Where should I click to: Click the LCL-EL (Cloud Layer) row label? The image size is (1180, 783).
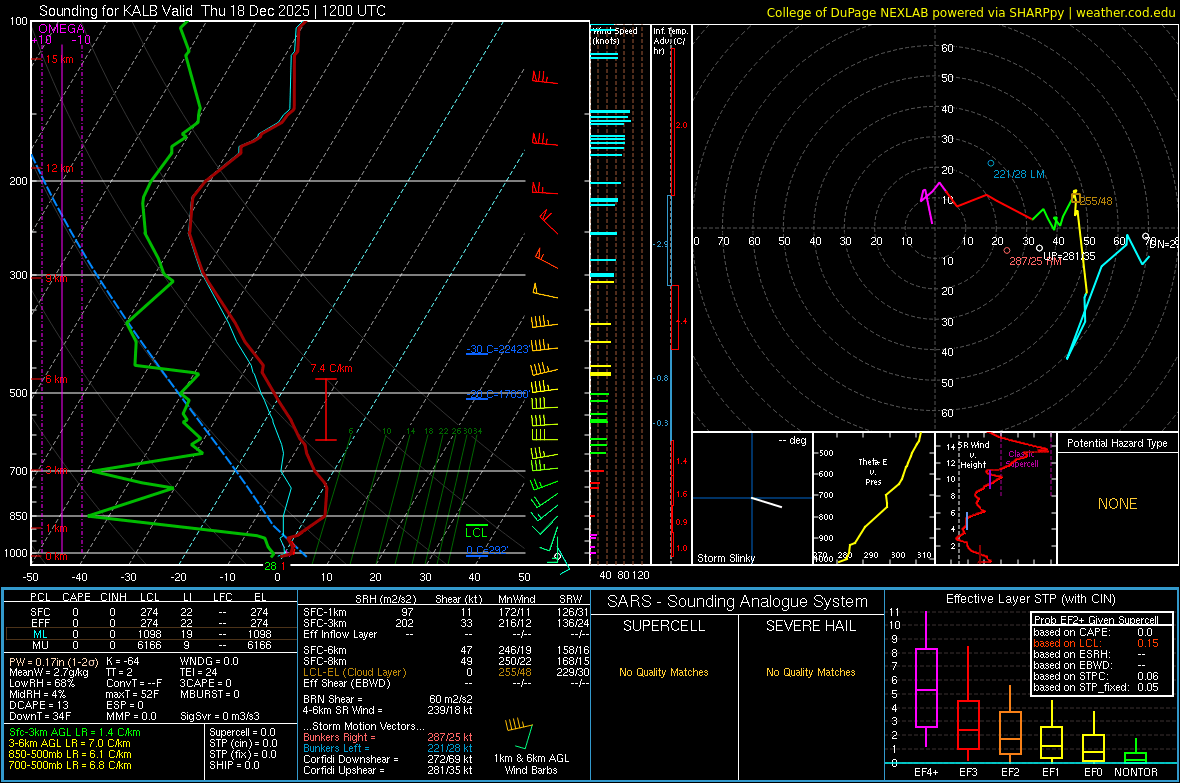354,672
